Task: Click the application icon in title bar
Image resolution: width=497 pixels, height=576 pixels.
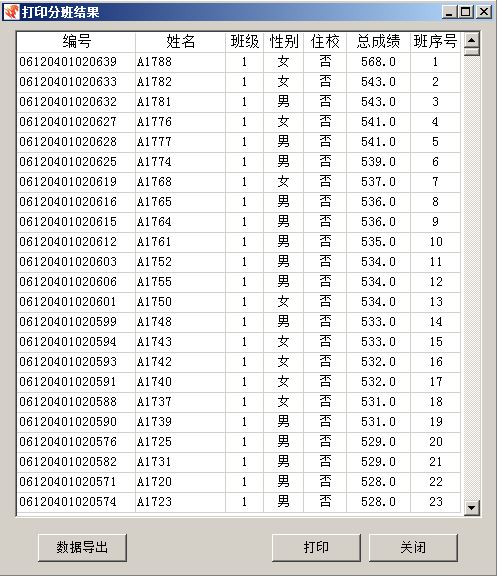Action: click(11, 12)
